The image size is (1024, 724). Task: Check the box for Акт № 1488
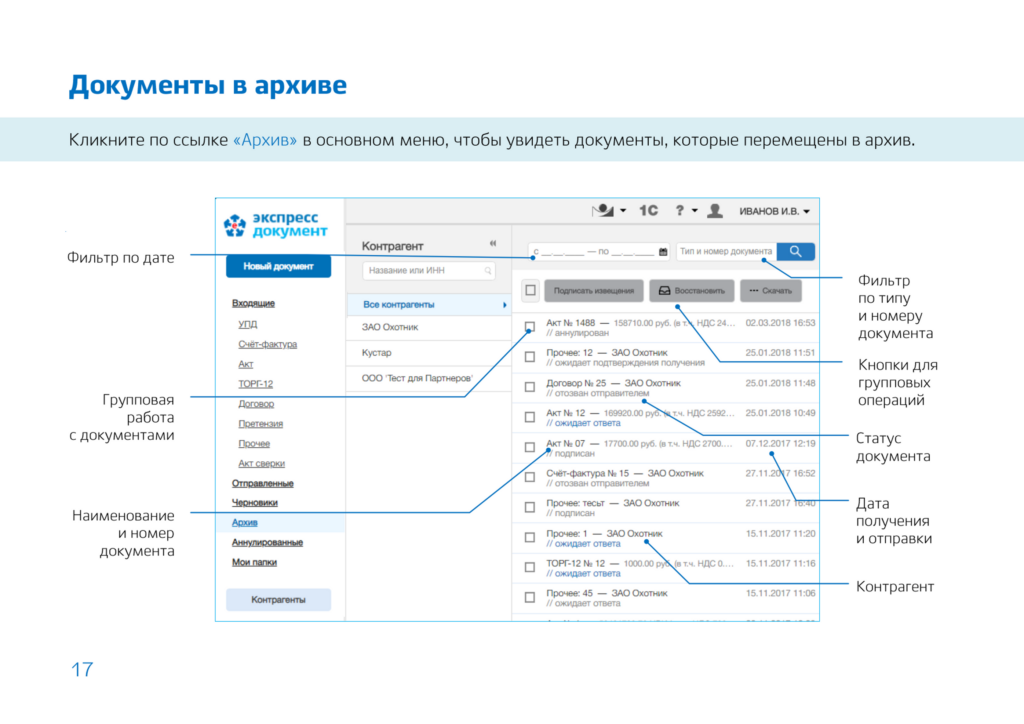click(530, 326)
